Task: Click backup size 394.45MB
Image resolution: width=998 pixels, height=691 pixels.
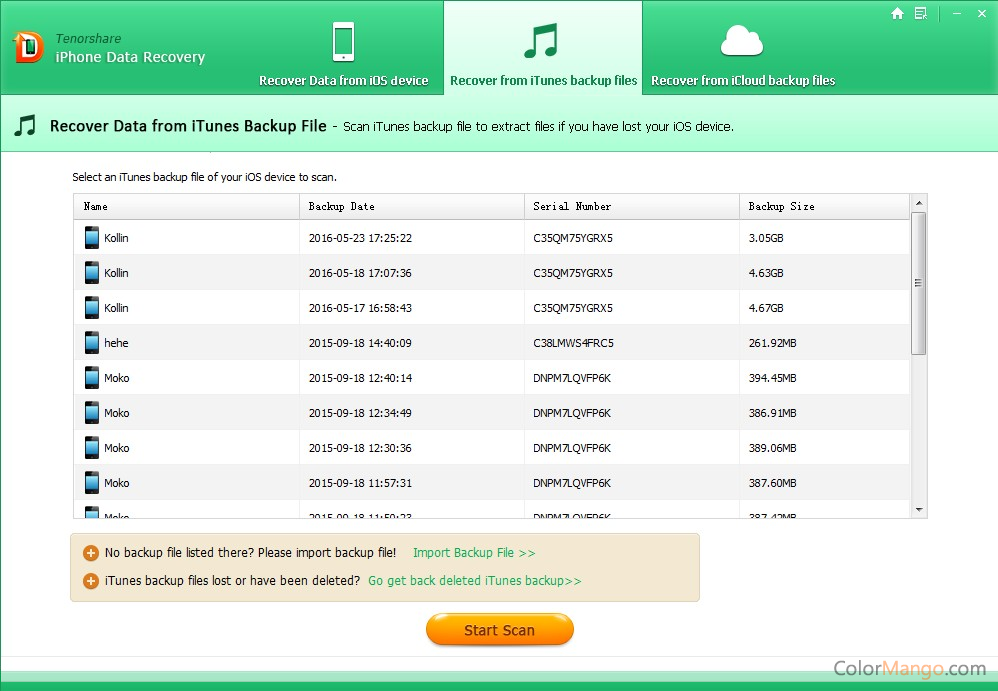Action: pos(773,378)
